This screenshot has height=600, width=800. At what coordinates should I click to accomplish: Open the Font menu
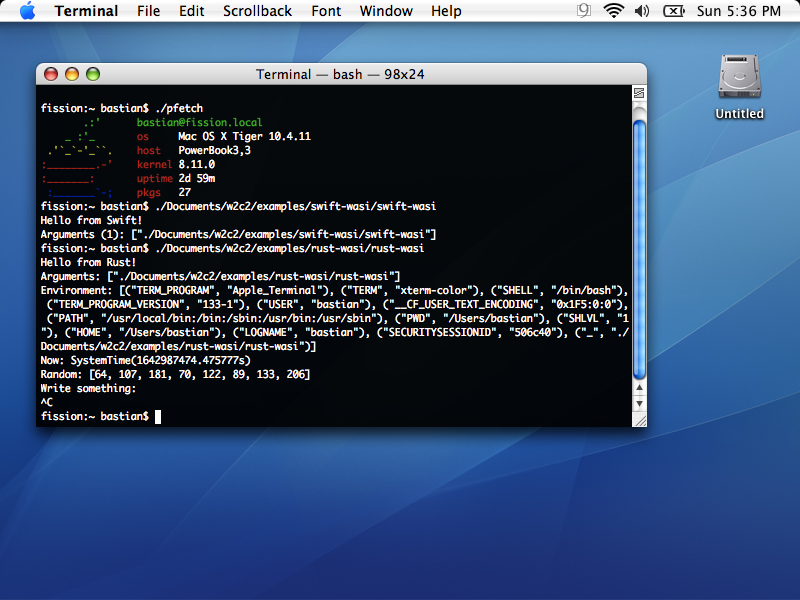(x=326, y=11)
